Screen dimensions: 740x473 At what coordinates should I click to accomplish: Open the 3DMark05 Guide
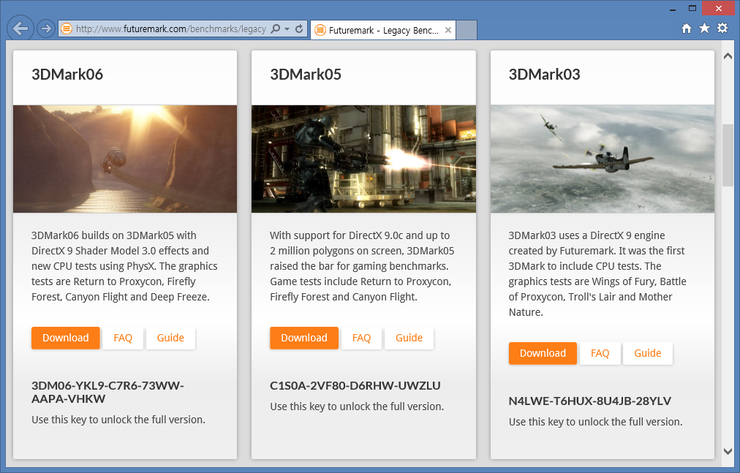coord(409,338)
